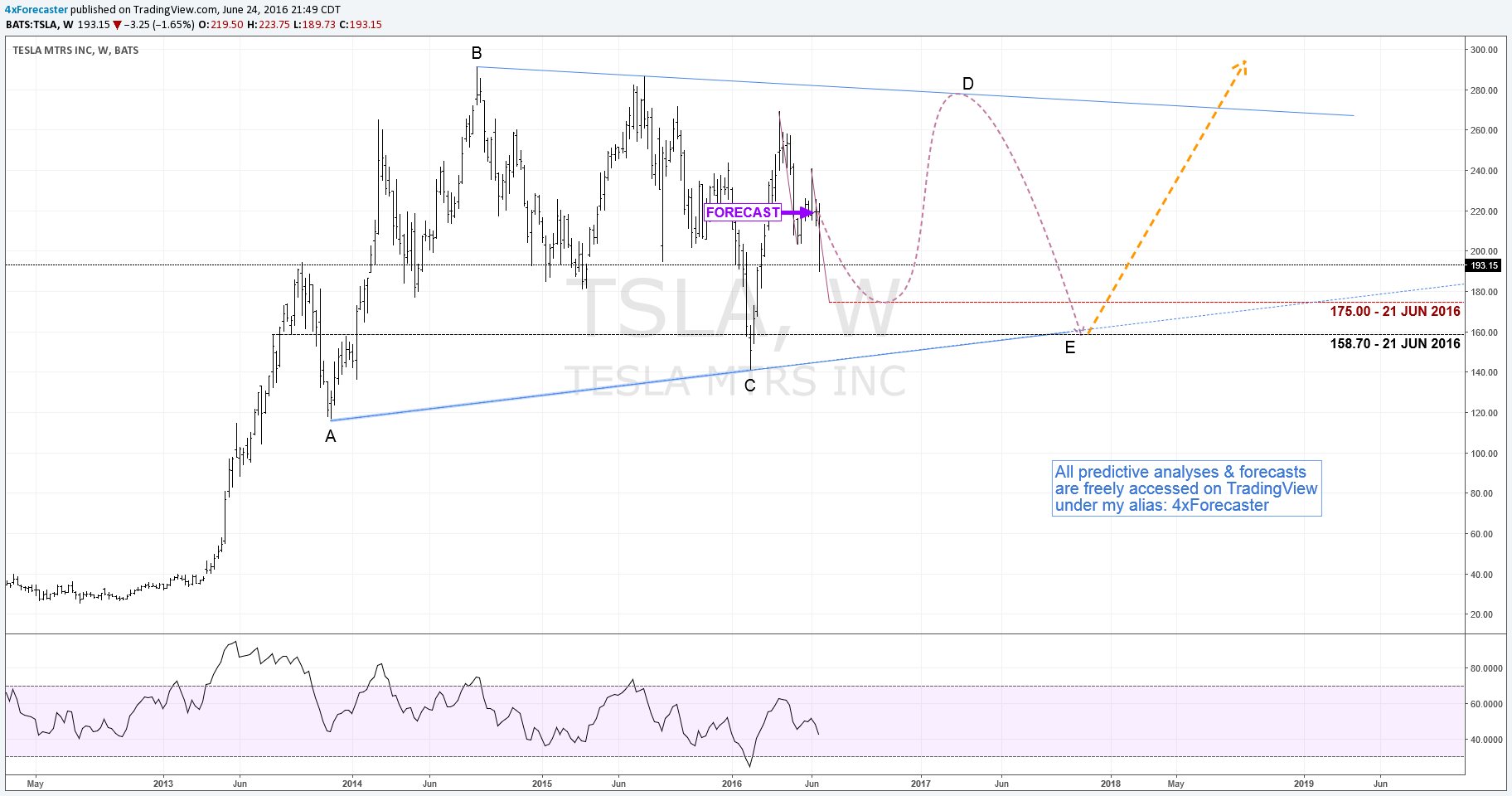Select wave point label D
The height and width of the screenshot is (796, 1512).
[x=967, y=84]
